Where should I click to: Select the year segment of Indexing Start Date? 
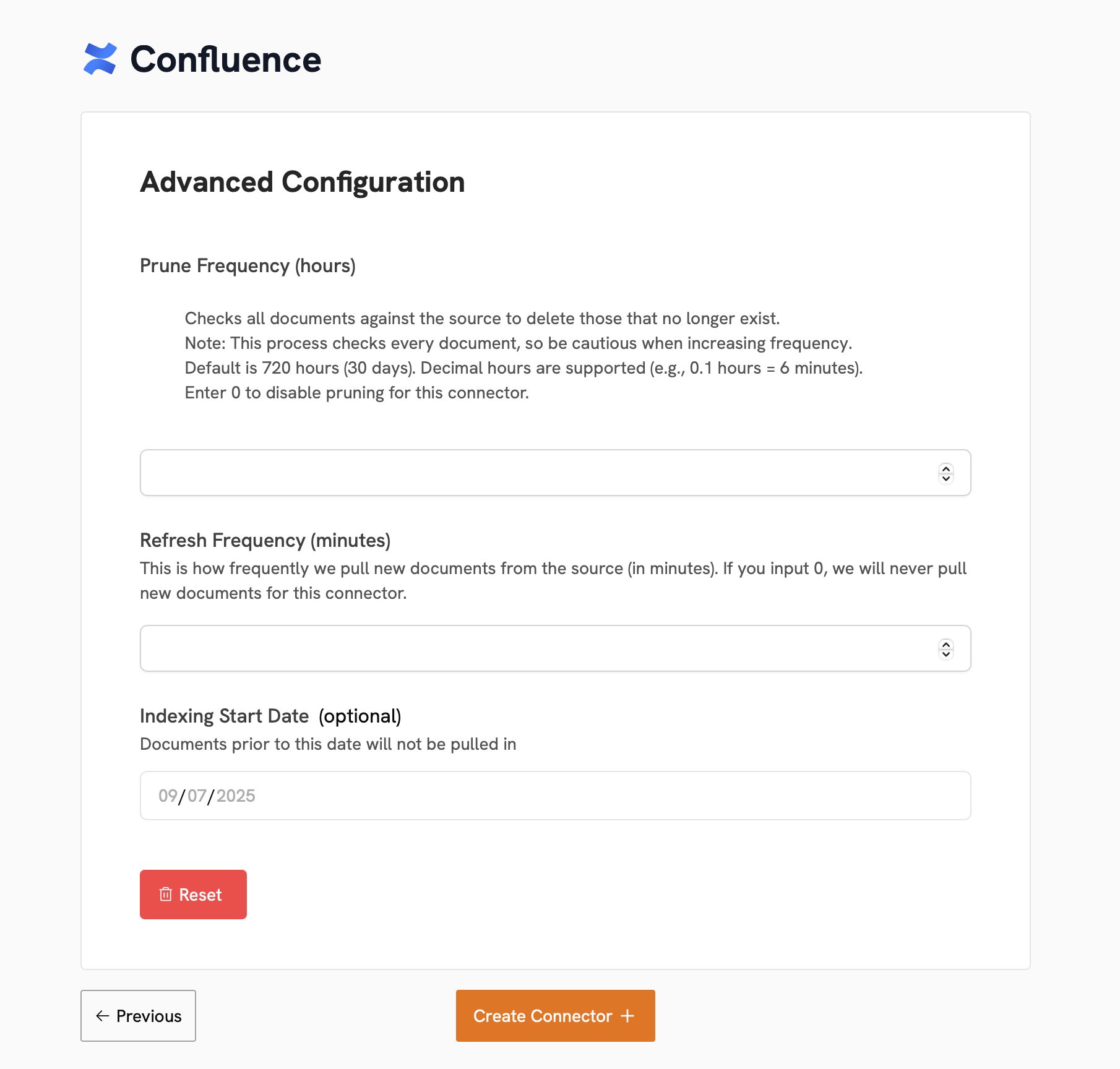235,796
